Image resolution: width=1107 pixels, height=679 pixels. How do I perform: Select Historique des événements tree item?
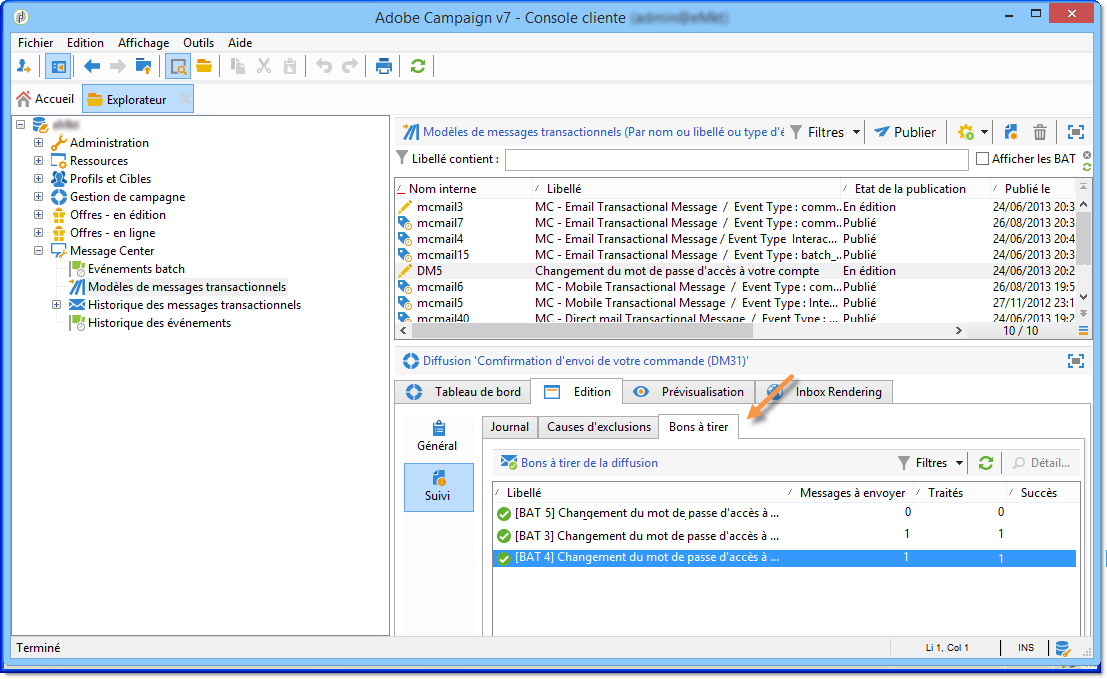coord(160,323)
